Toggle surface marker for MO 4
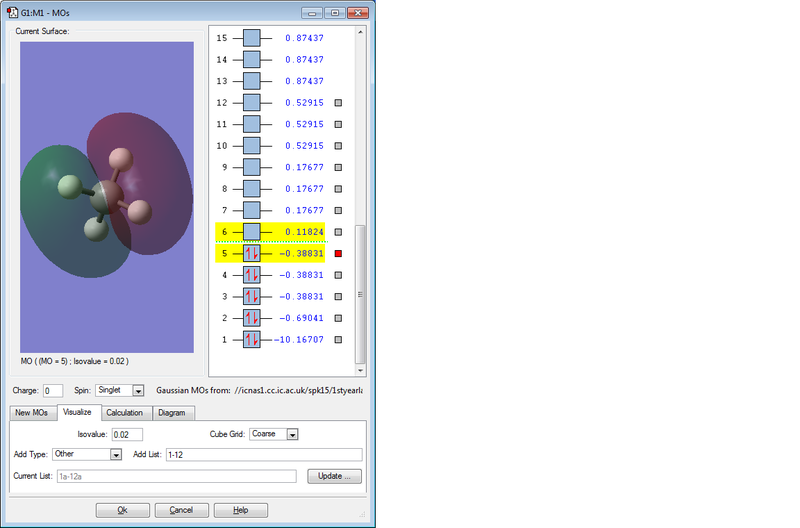 (338, 275)
